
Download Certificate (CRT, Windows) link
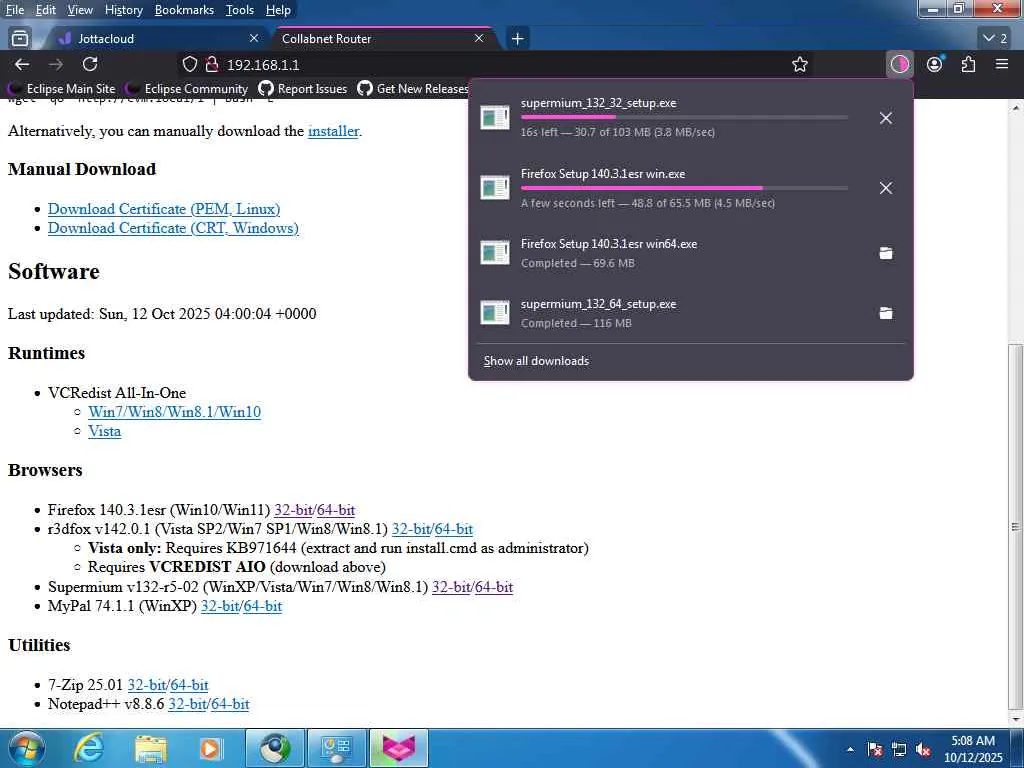coord(173,228)
